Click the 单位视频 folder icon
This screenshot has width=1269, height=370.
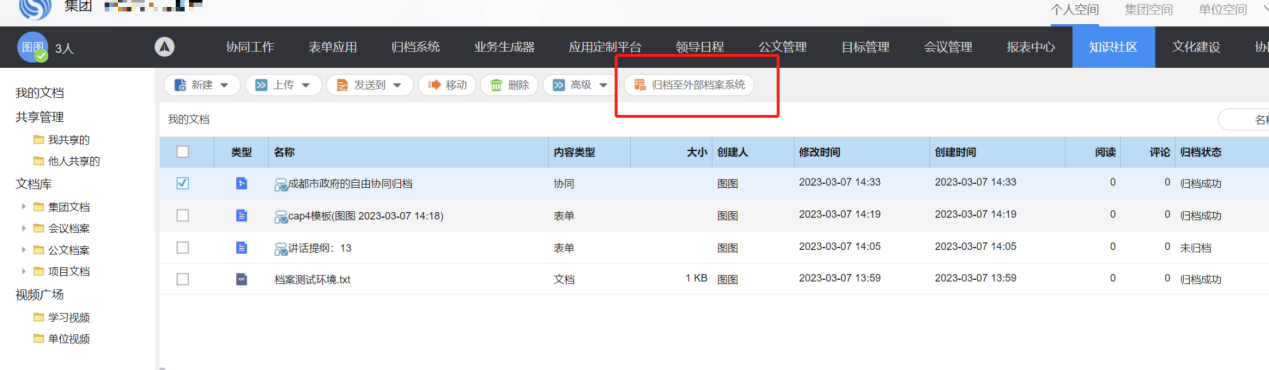pos(39,338)
